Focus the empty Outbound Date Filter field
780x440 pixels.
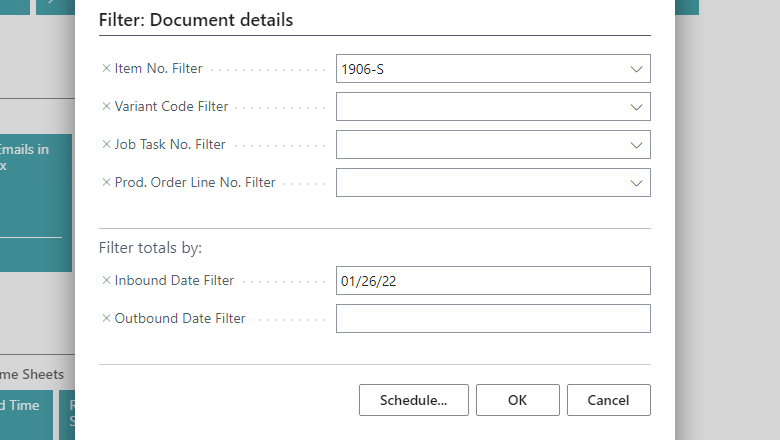click(493, 319)
